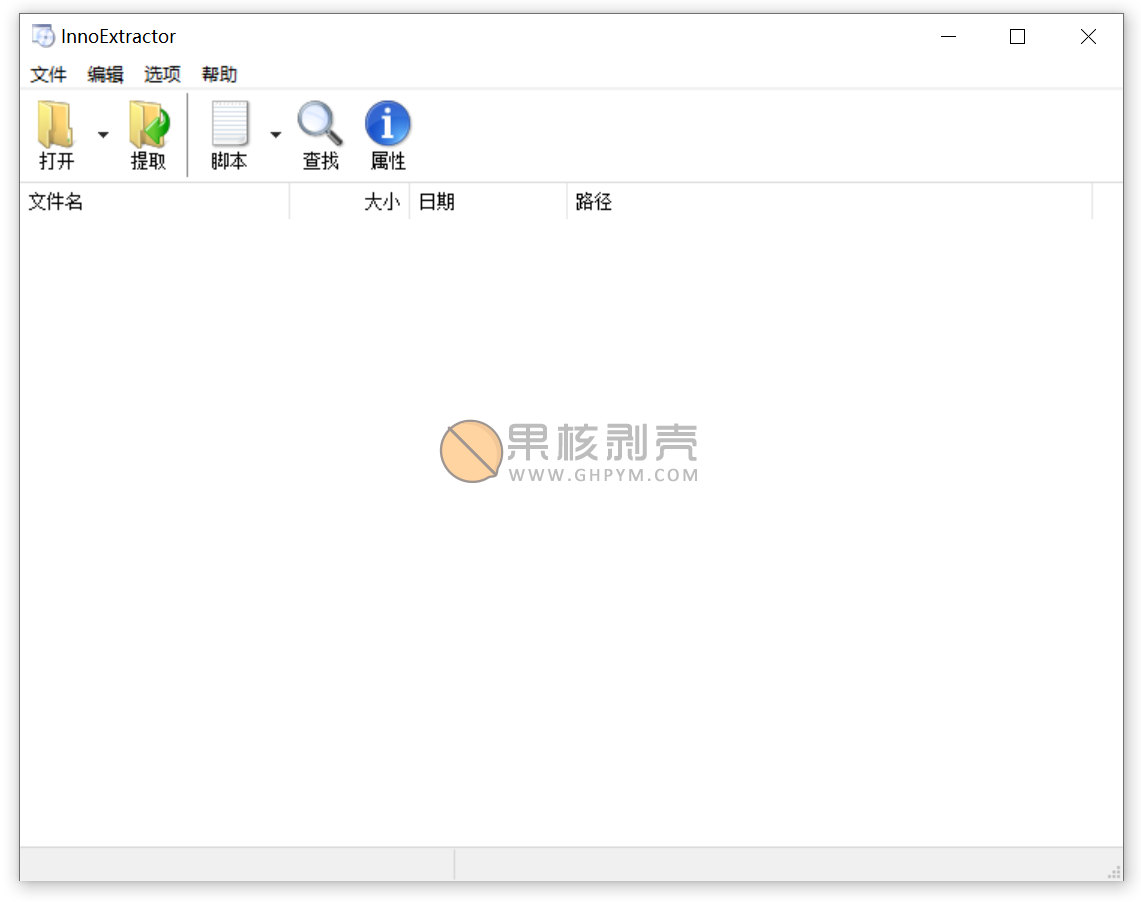Click the 脚本 (Script) notepad icon
The width and height of the screenshot is (1141, 902).
pos(229,124)
